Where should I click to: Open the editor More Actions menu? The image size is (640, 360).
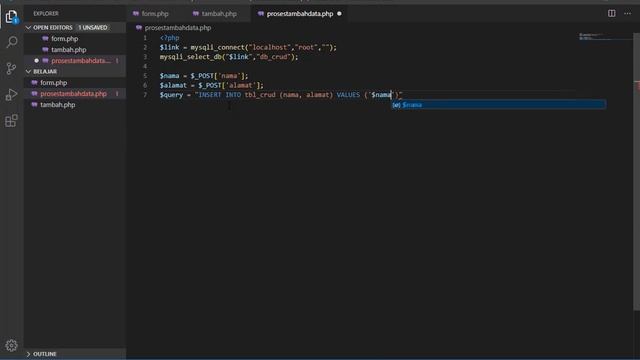pyautogui.click(x=627, y=13)
